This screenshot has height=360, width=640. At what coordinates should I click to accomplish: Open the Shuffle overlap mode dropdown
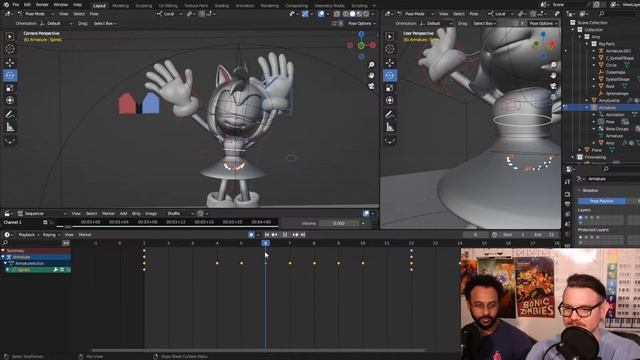tap(179, 213)
